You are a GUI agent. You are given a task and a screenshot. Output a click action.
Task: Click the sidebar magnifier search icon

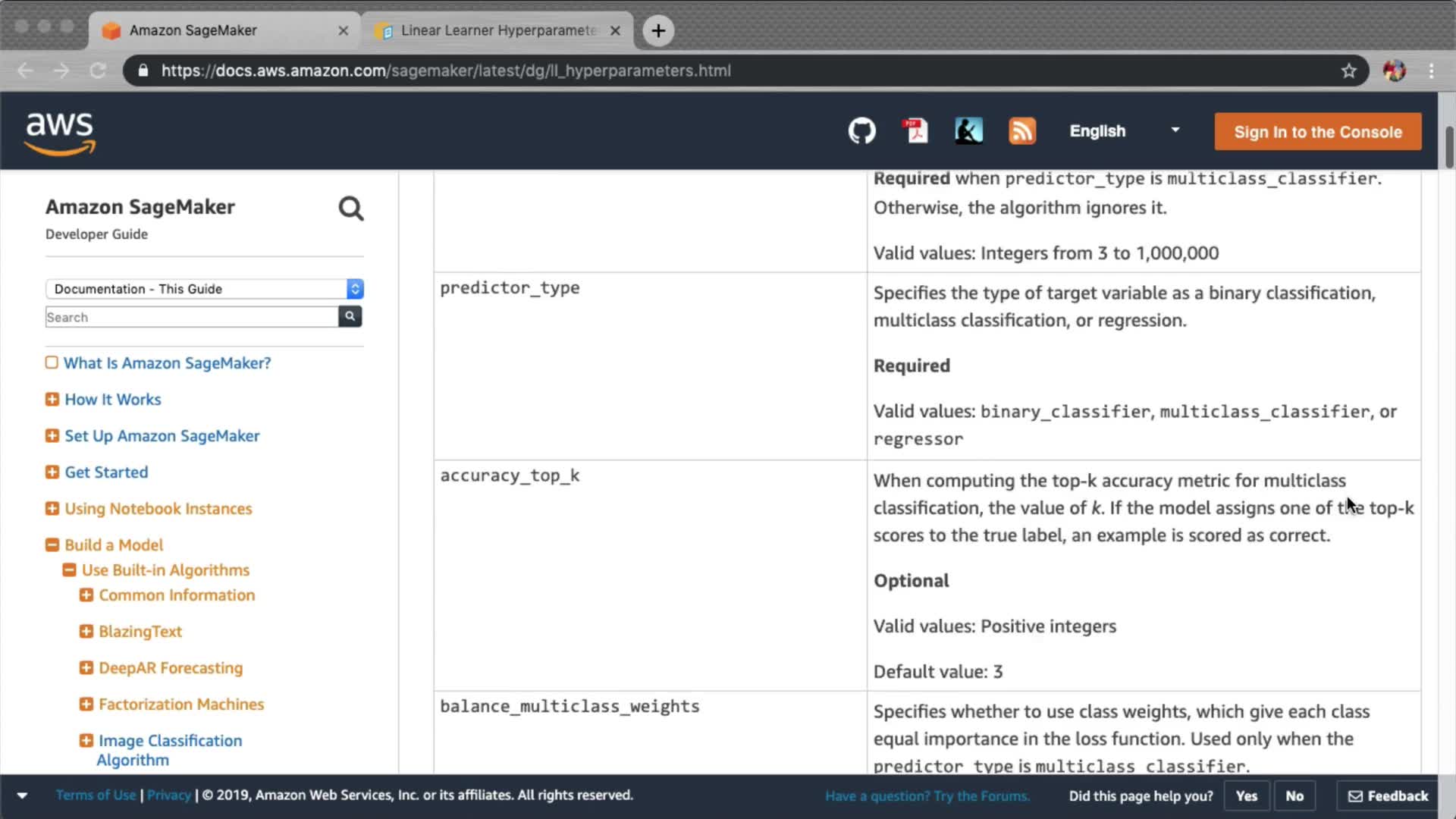[x=350, y=209]
